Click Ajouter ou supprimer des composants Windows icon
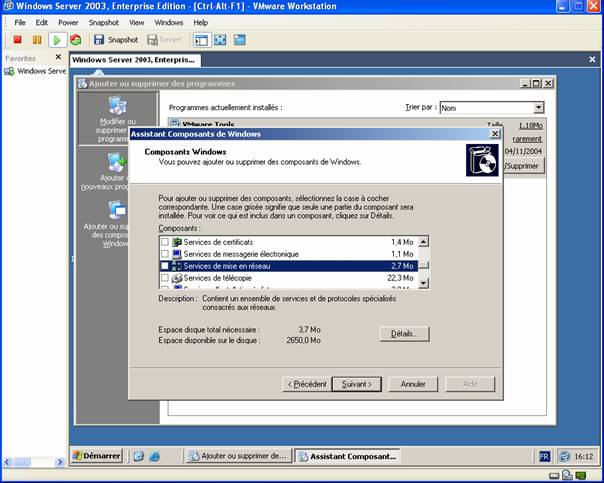Image resolution: width=604 pixels, height=483 pixels. click(117, 210)
